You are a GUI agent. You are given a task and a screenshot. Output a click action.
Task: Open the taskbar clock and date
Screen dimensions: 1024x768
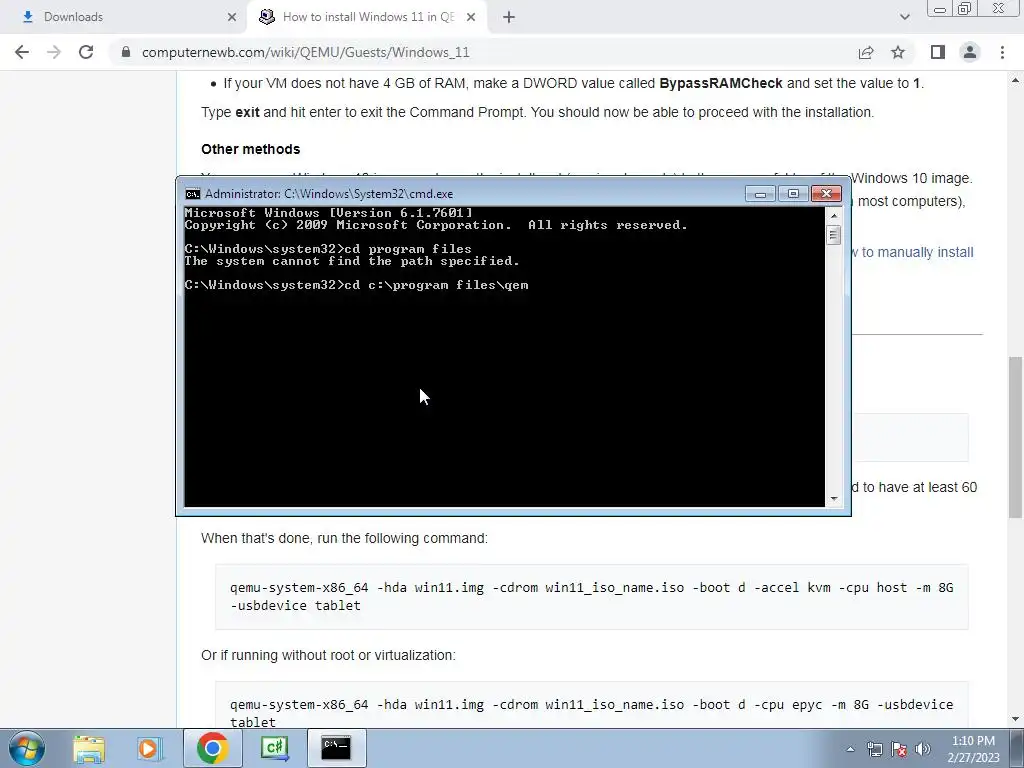pyautogui.click(x=973, y=749)
